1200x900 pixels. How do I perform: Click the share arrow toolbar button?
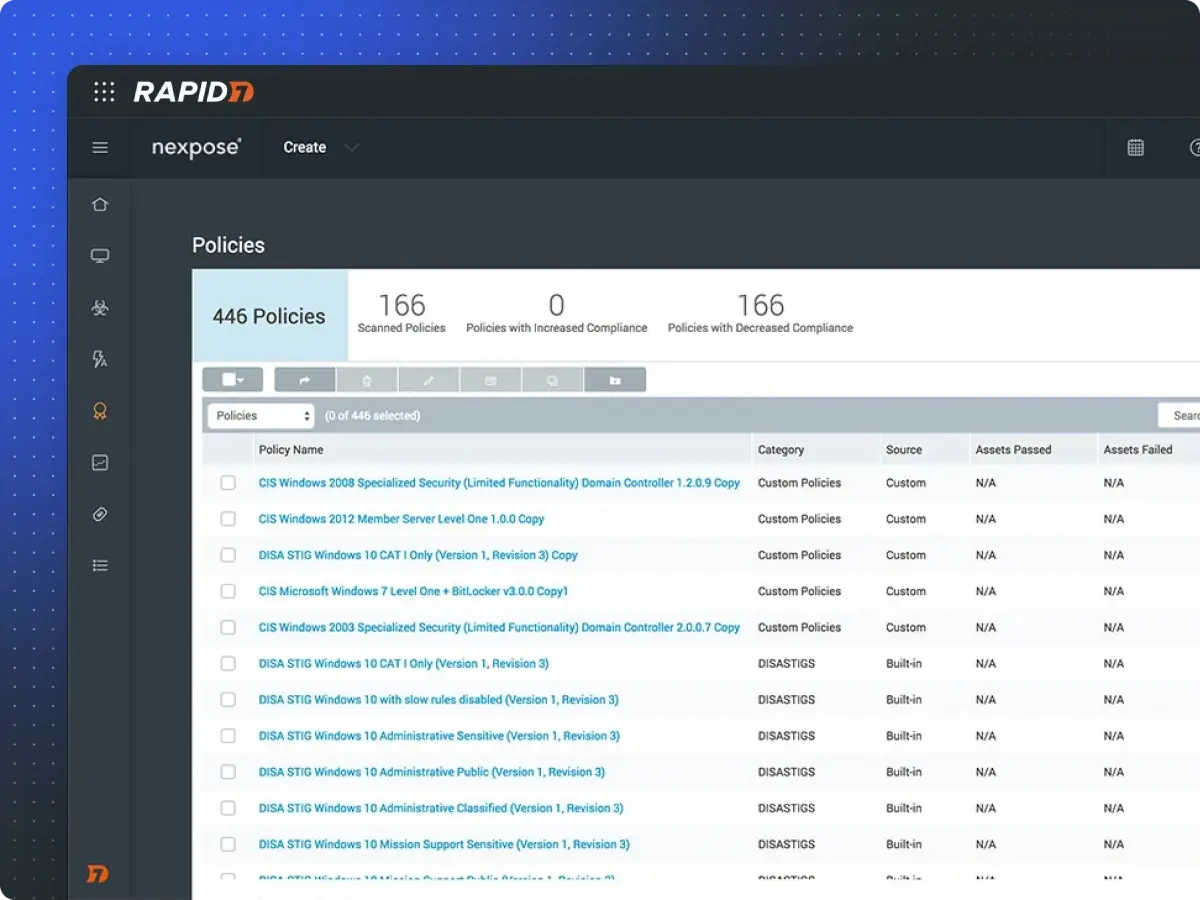tap(305, 380)
